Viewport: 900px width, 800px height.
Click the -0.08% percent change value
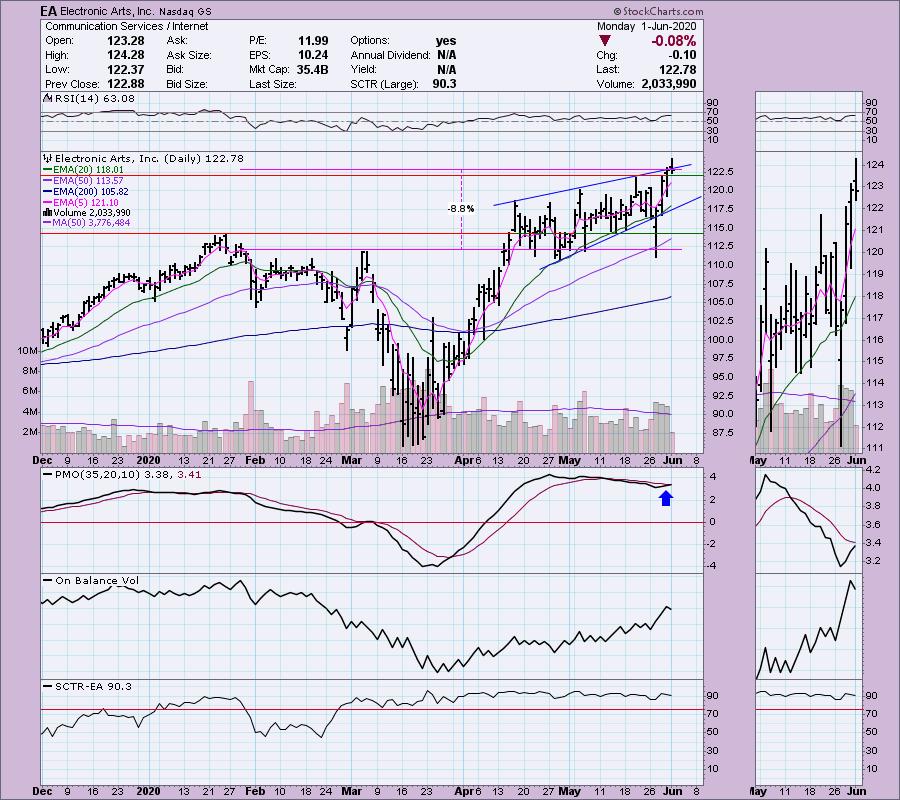673,41
